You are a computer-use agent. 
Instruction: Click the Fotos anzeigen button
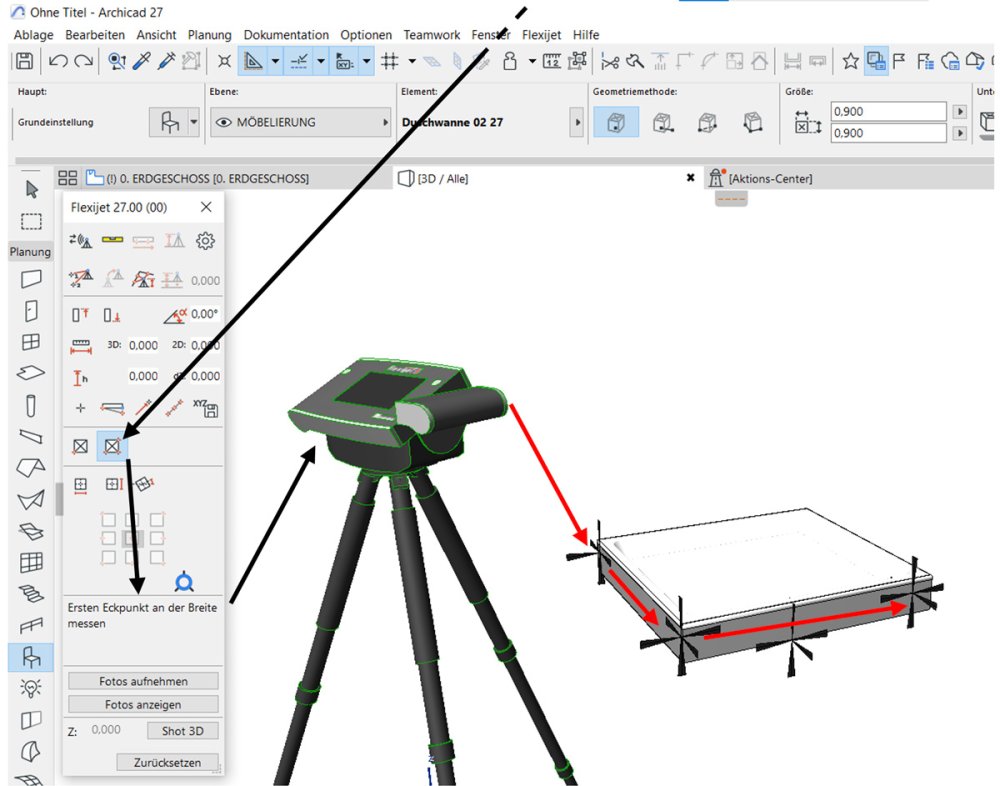coord(143,704)
